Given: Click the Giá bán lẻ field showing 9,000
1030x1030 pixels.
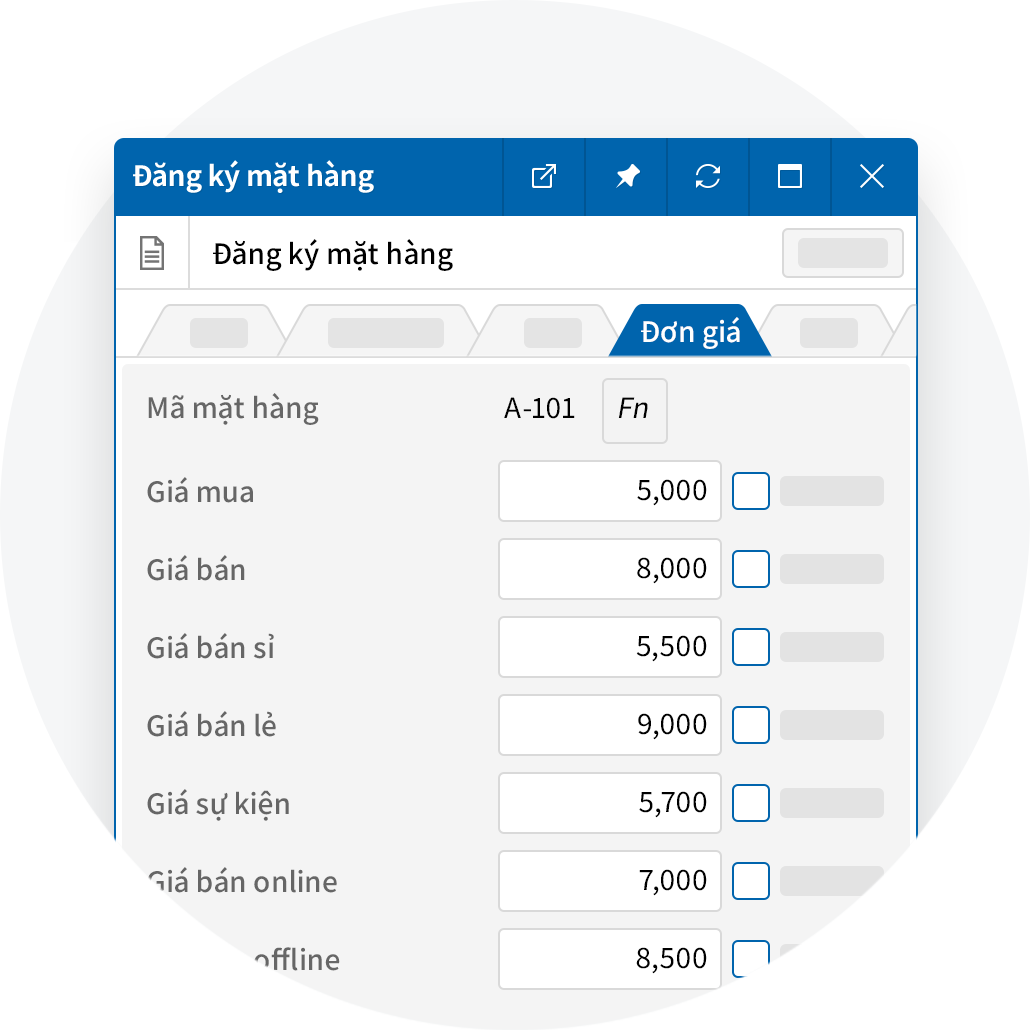Looking at the screenshot, I should click(x=610, y=725).
